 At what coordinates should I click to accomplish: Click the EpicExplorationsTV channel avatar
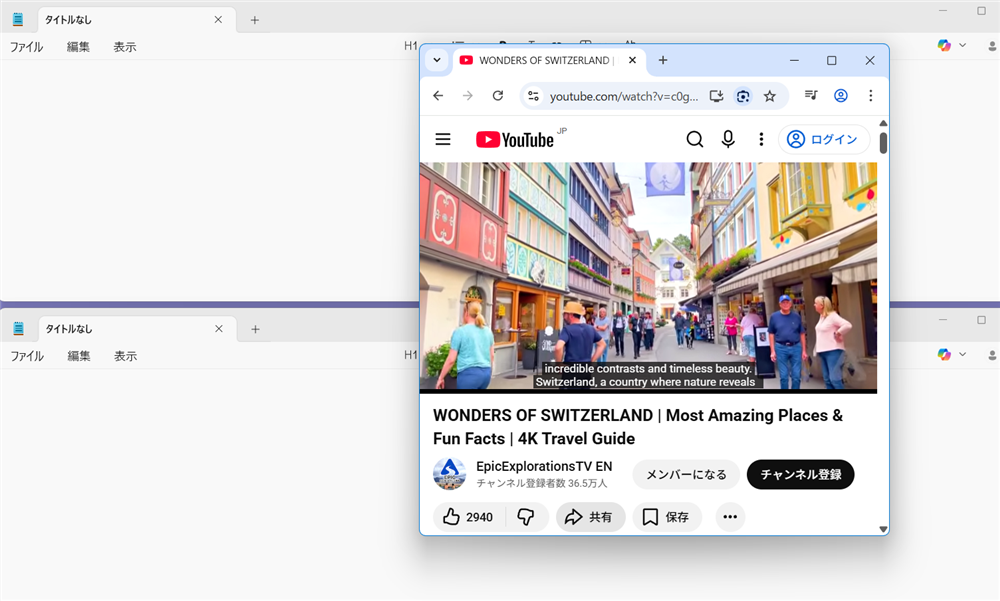pos(449,474)
